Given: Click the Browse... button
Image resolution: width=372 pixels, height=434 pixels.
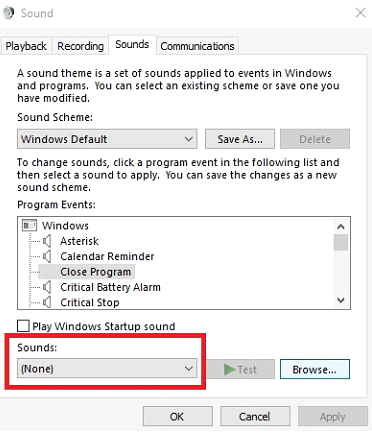Looking at the screenshot, I should tap(315, 369).
